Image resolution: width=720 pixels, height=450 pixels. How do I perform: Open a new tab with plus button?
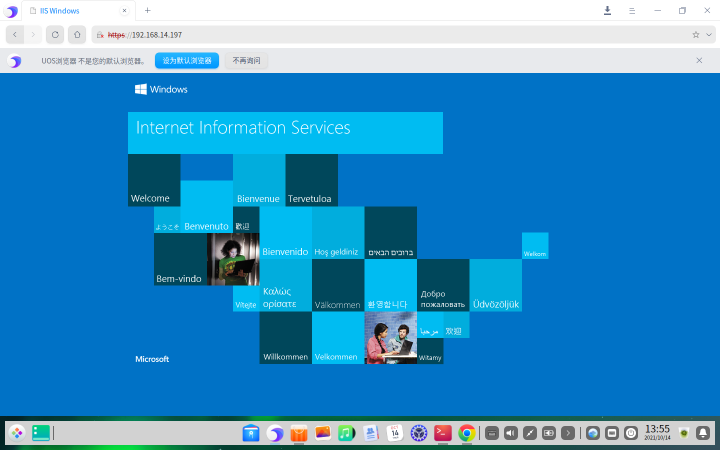point(148,10)
